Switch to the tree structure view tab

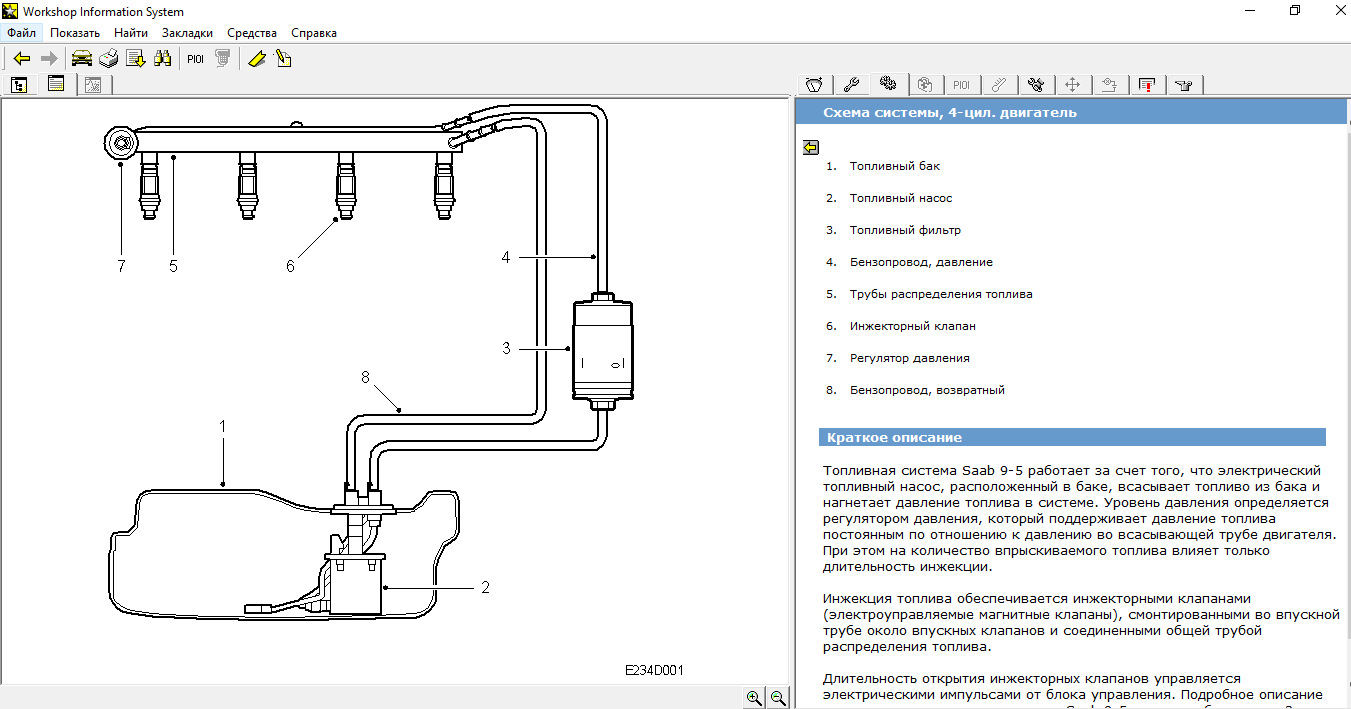click(x=19, y=85)
